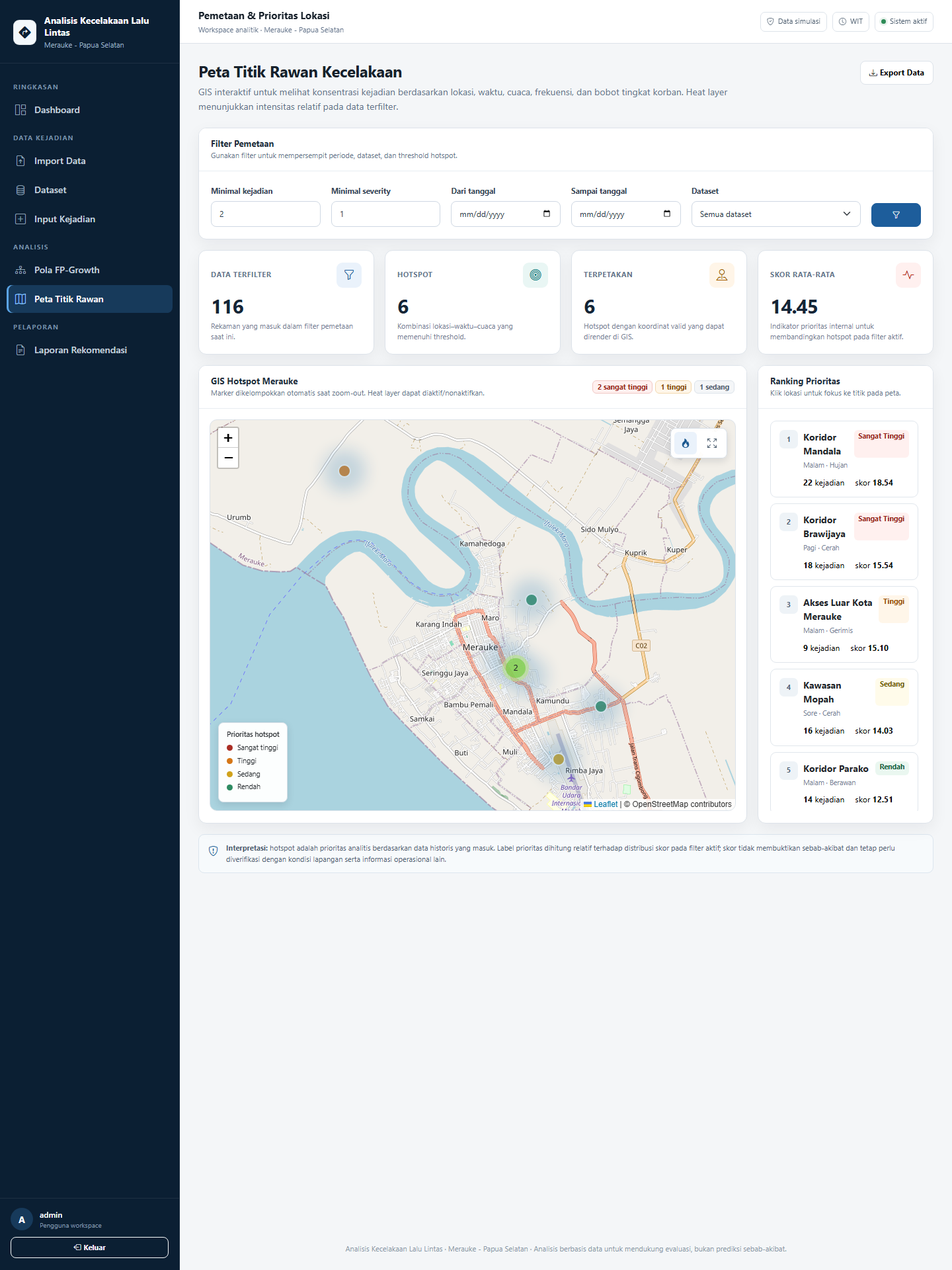Click the Peta Titik Rawan map icon
952x1270 pixels.
20,299
